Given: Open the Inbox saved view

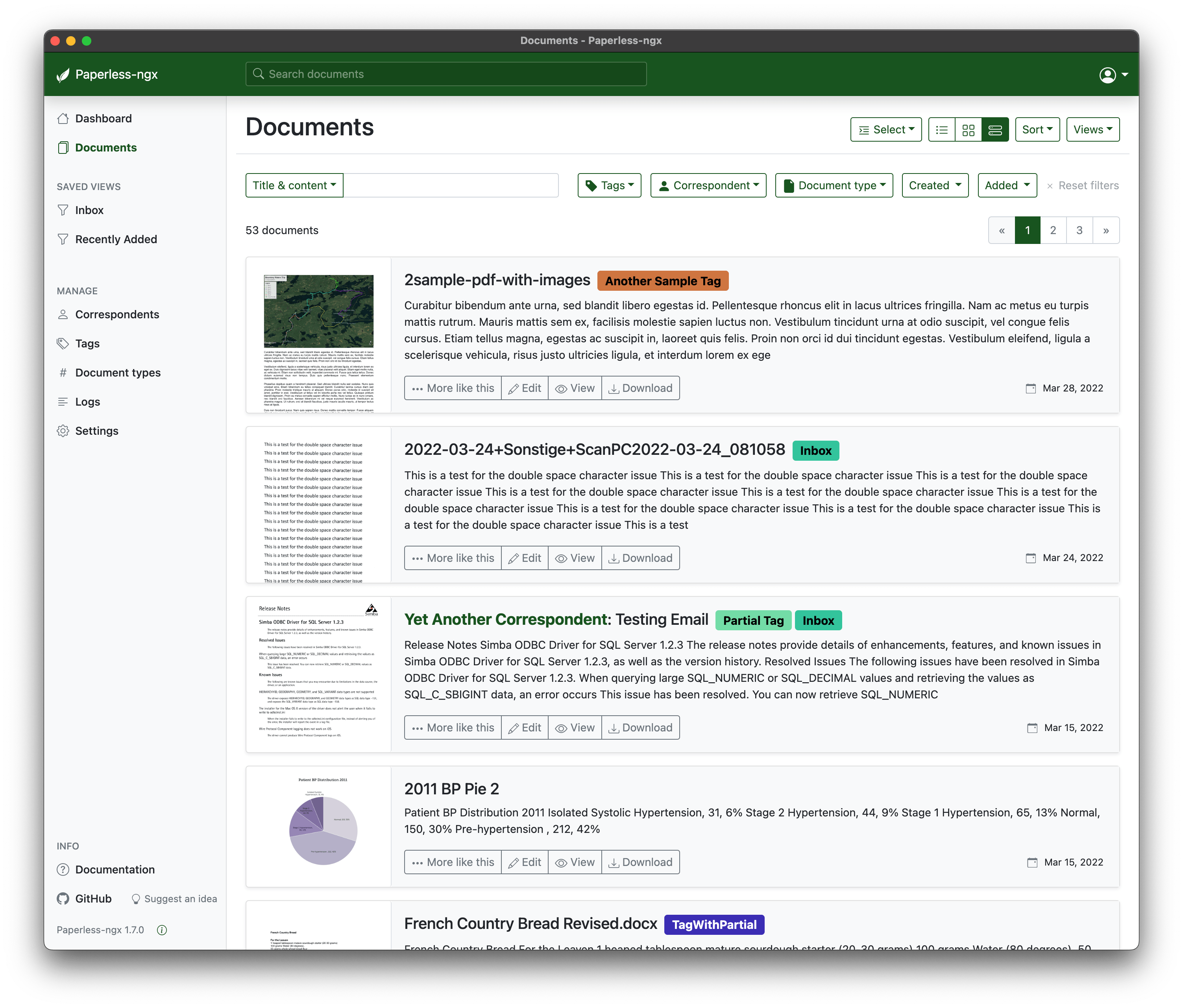Looking at the screenshot, I should pos(90,210).
